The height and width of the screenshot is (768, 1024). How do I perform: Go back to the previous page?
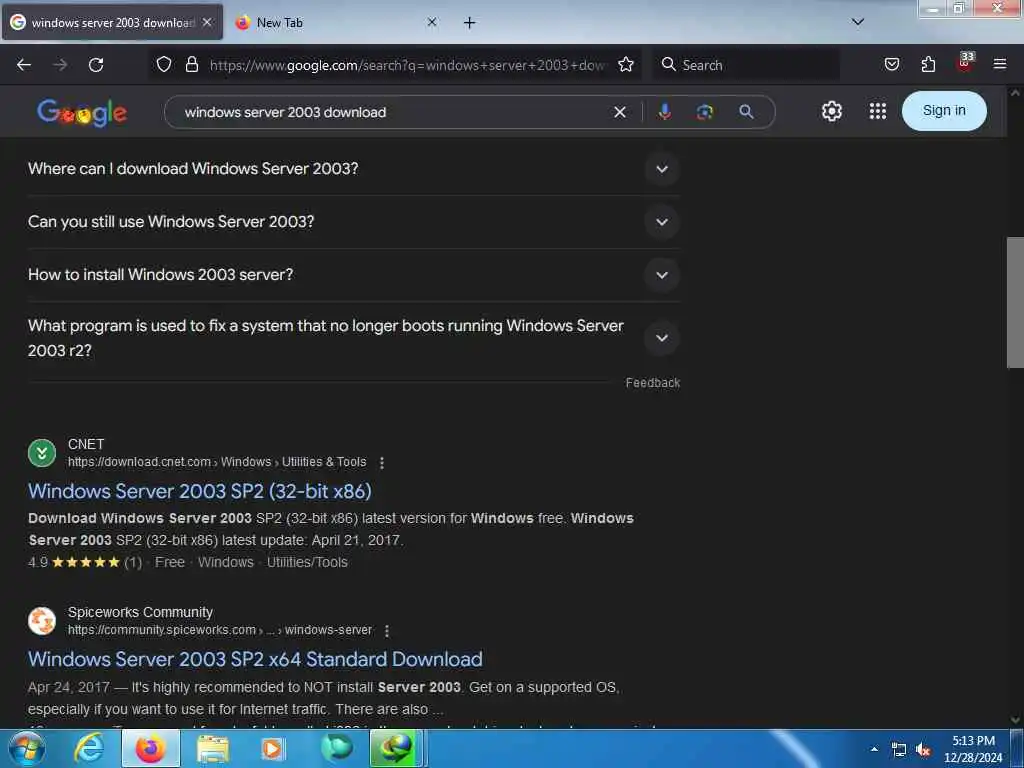24,65
